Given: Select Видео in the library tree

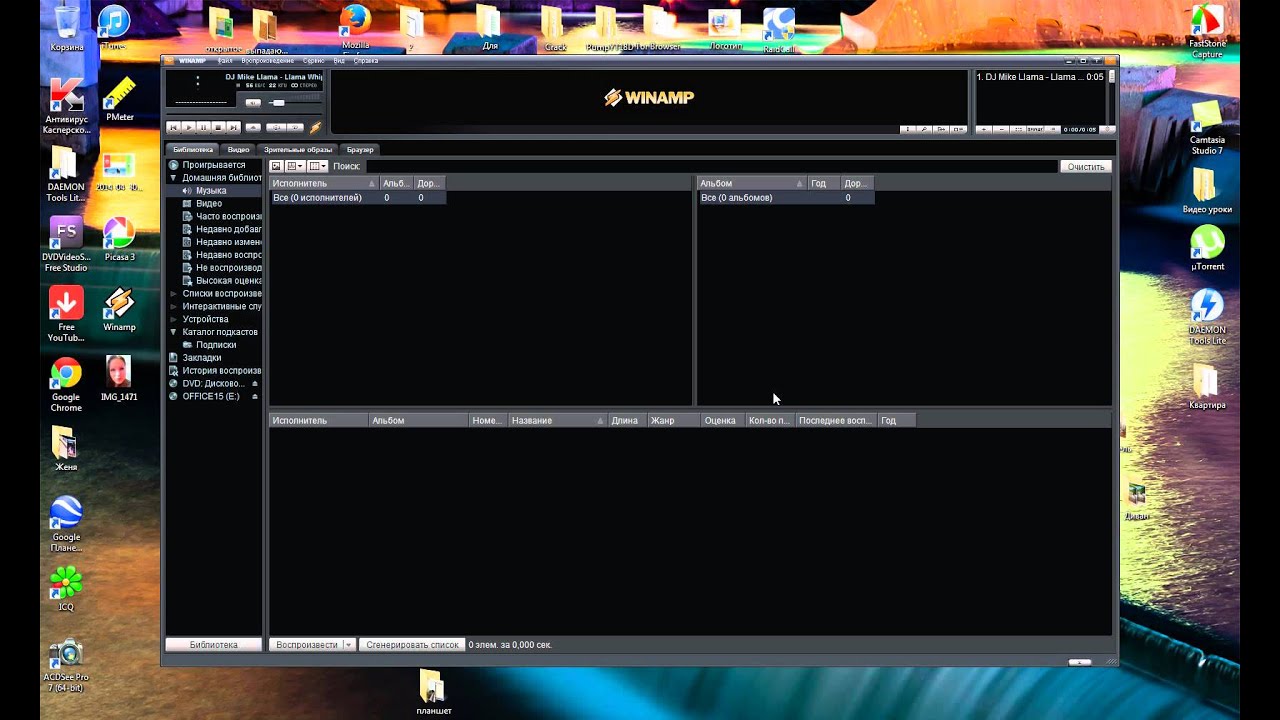Looking at the screenshot, I should pyautogui.click(x=209, y=203).
